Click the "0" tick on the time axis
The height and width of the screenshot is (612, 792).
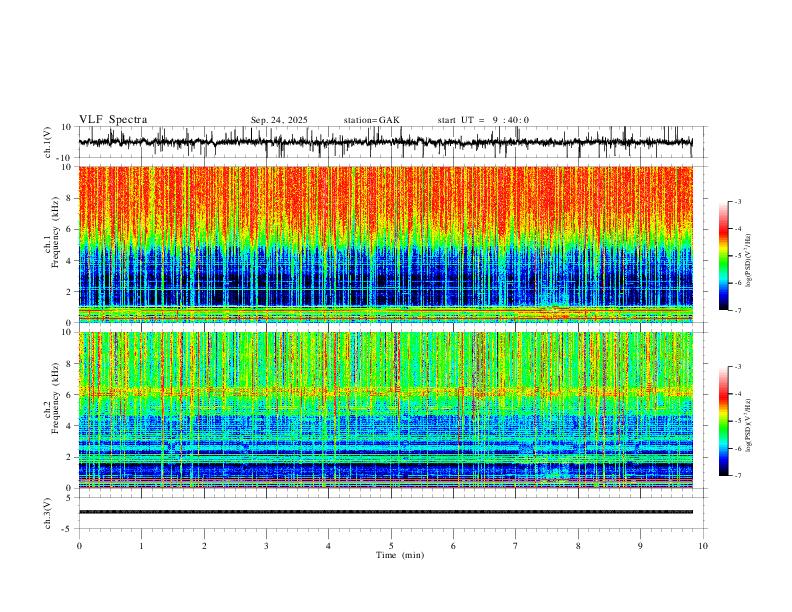point(79,546)
